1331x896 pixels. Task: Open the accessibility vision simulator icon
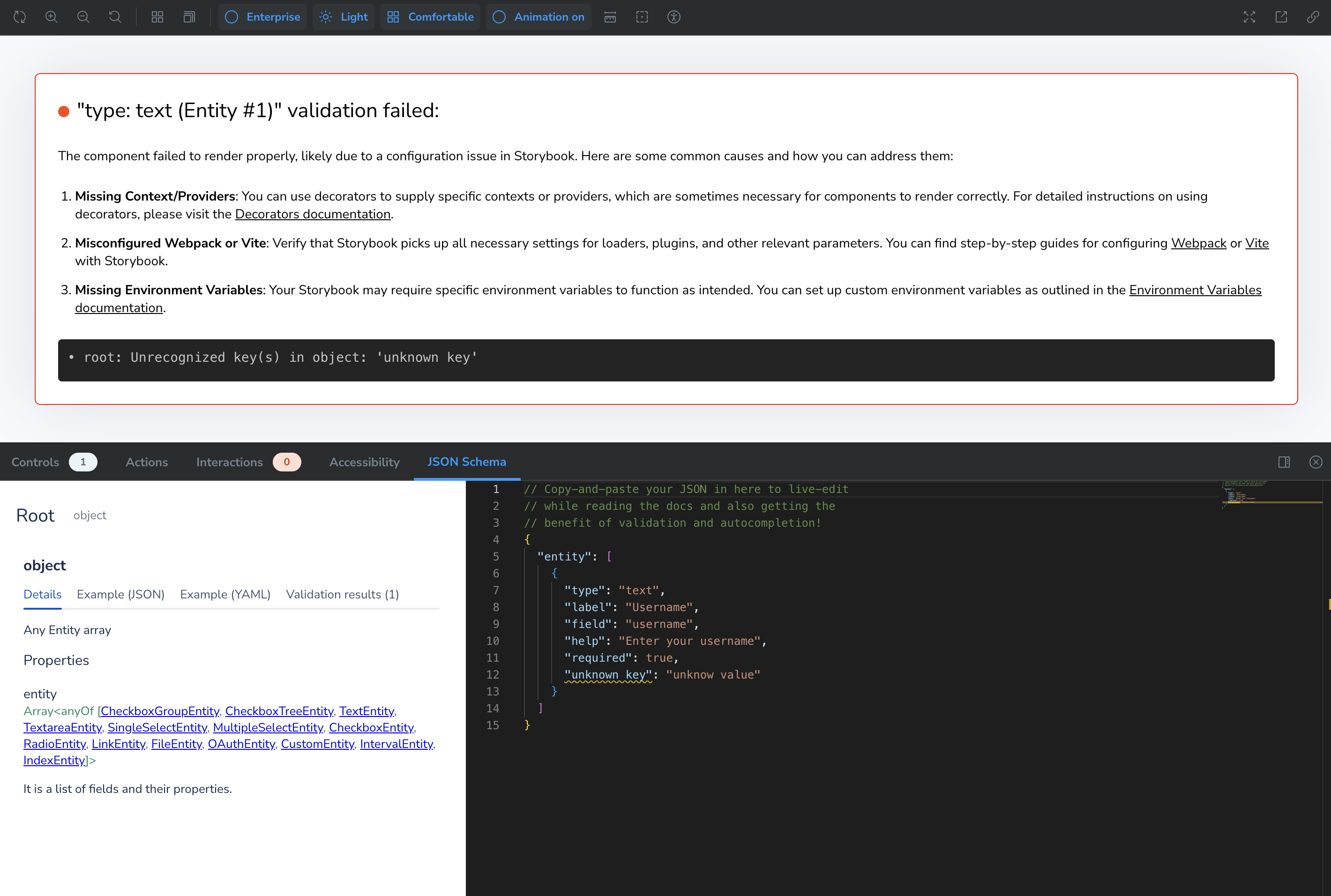click(x=674, y=17)
